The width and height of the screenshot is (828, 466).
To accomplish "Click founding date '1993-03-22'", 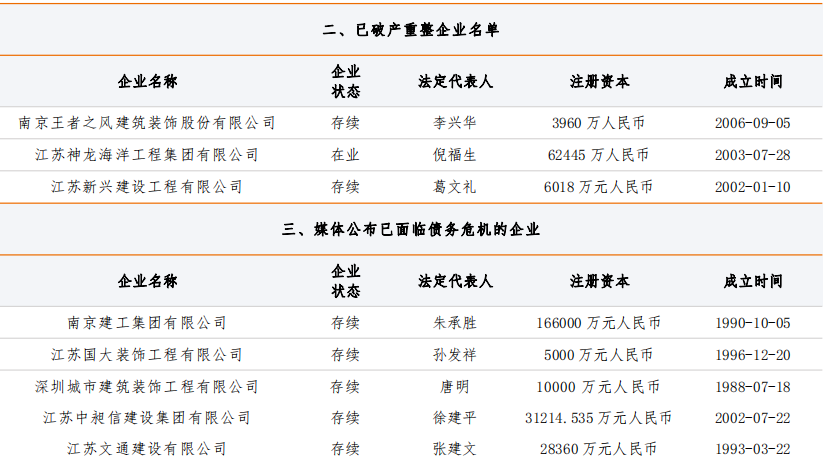I will (x=752, y=449).
